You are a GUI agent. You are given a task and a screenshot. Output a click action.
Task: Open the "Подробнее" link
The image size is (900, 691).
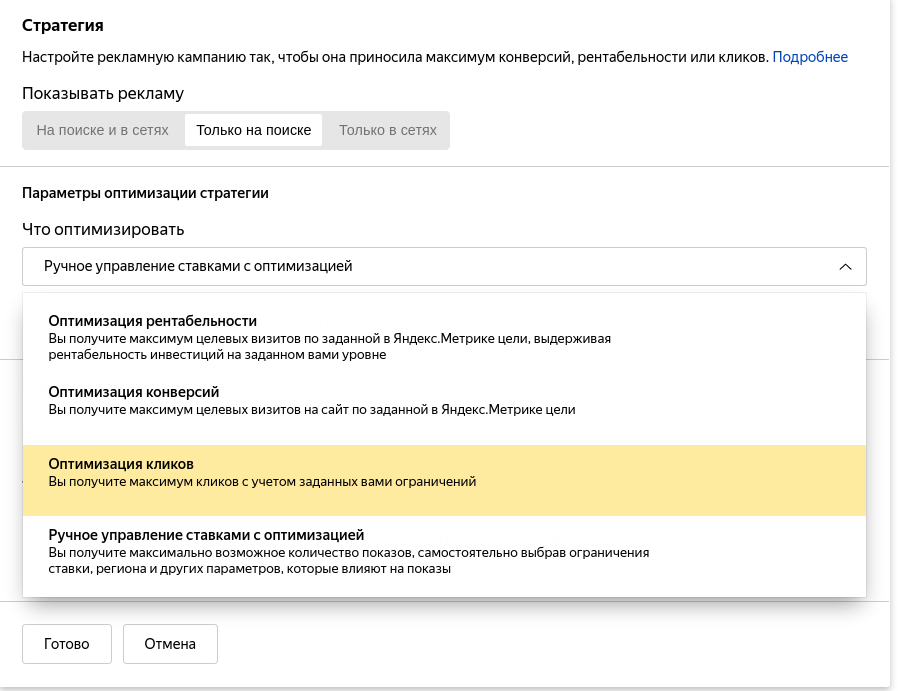tap(812, 57)
